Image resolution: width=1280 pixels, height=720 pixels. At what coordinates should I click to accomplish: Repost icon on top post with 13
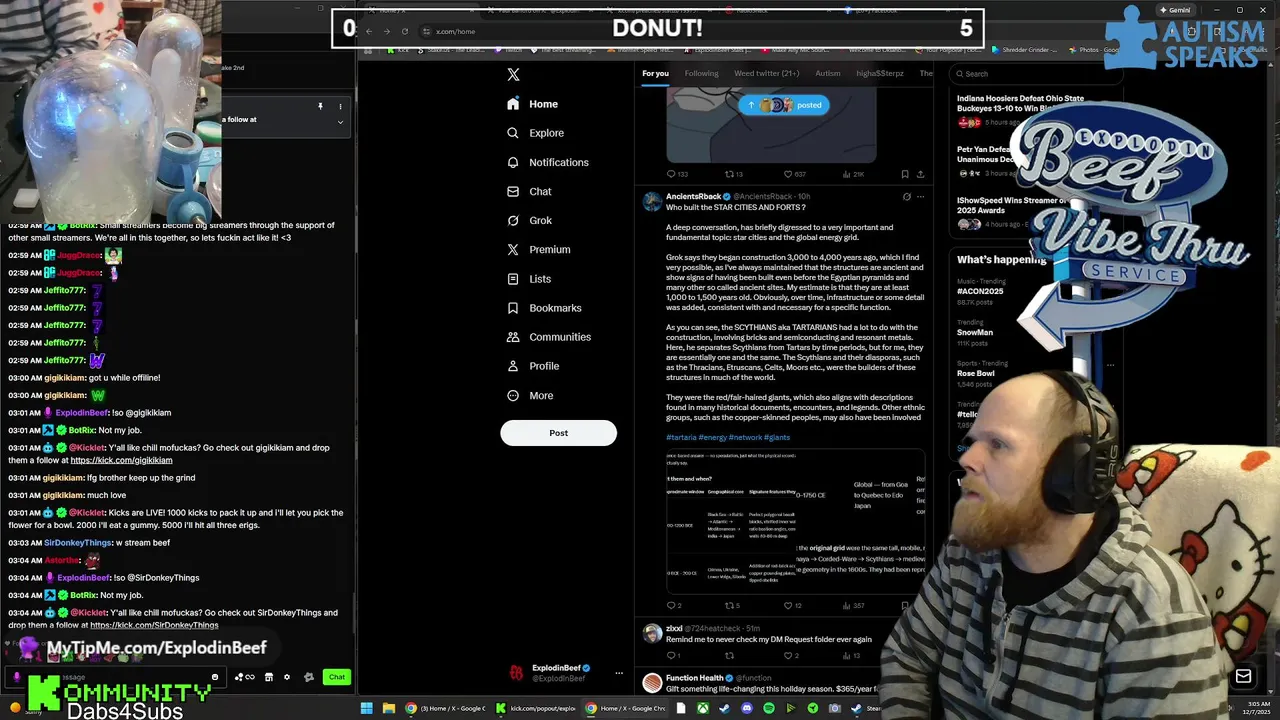pos(728,174)
